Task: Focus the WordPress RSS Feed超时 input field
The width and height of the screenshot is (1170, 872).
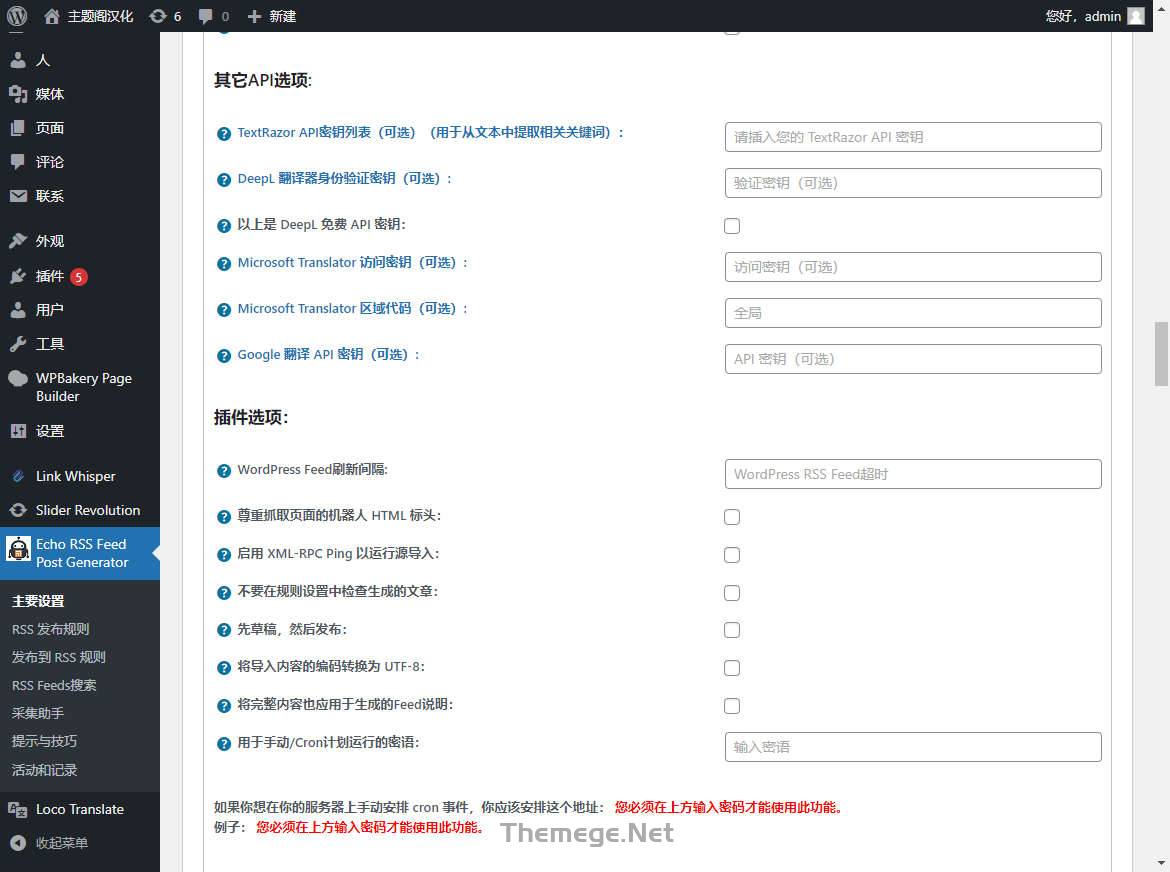Action: coord(913,474)
